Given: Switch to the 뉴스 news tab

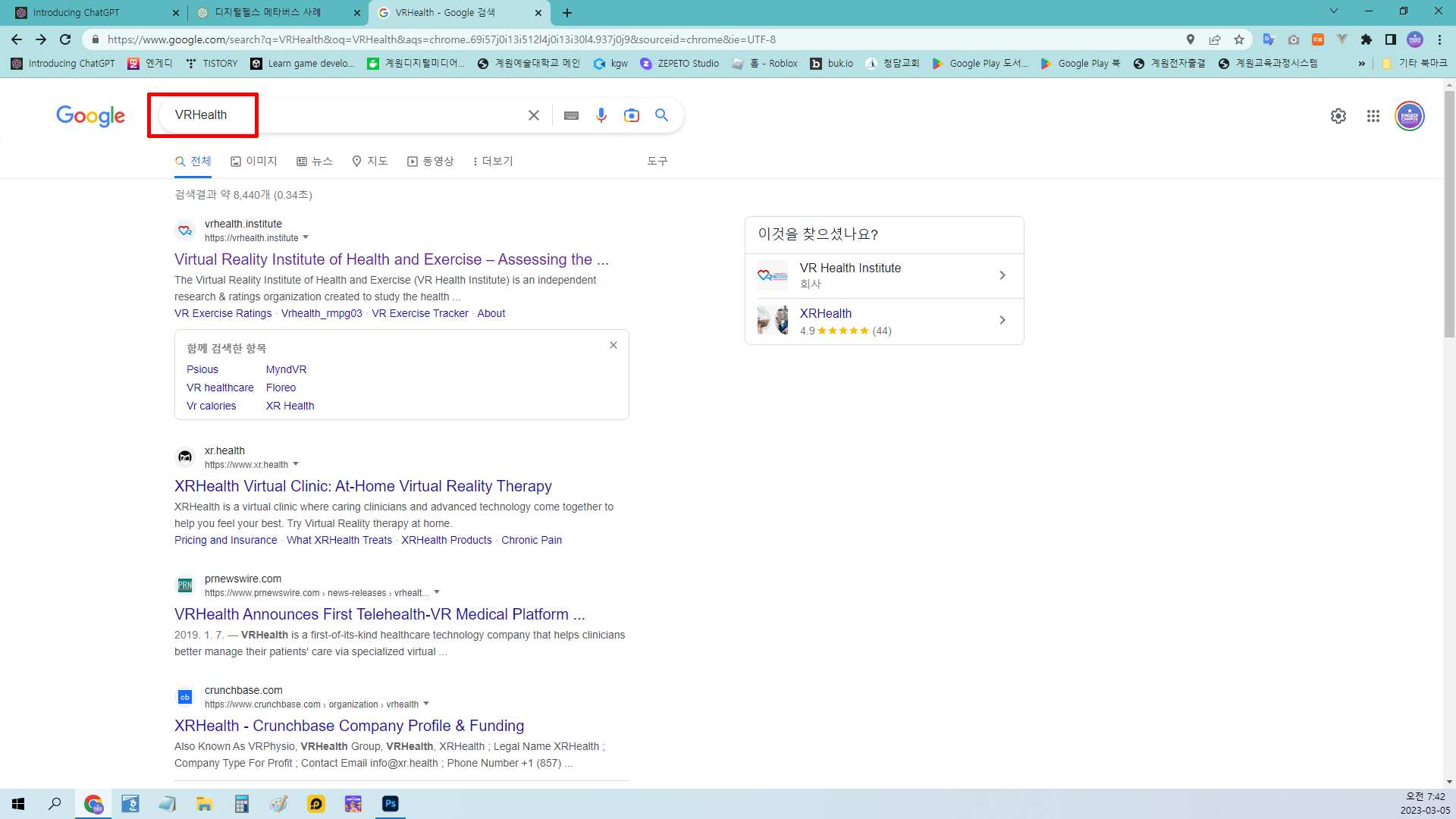Looking at the screenshot, I should (315, 161).
